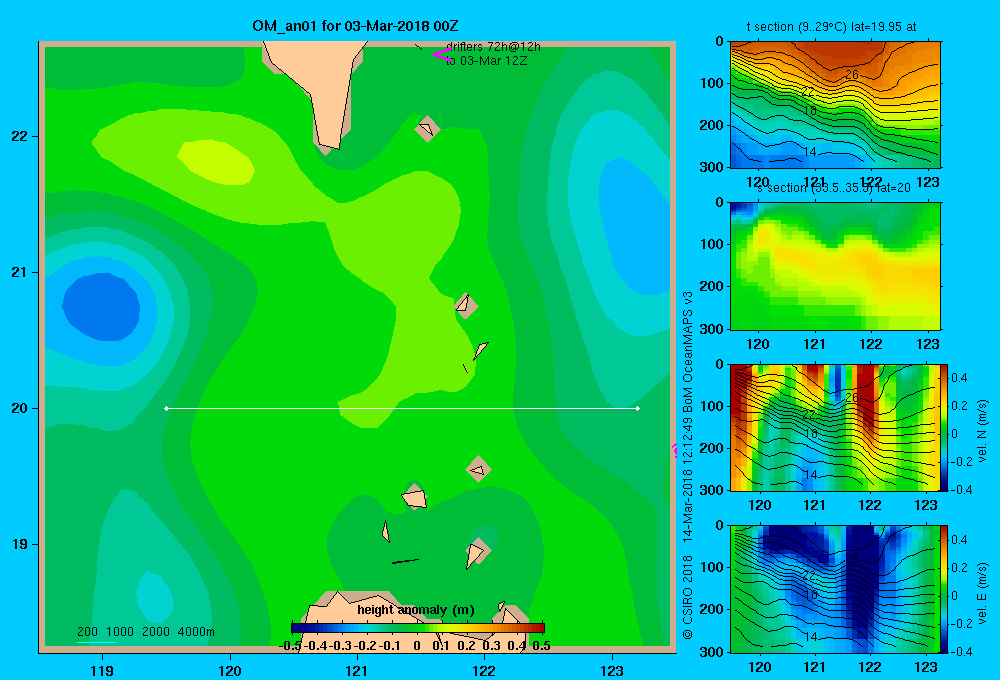Click the vel. N color scale bar
This screenshot has height=680, width=1000.
(x=945, y=427)
